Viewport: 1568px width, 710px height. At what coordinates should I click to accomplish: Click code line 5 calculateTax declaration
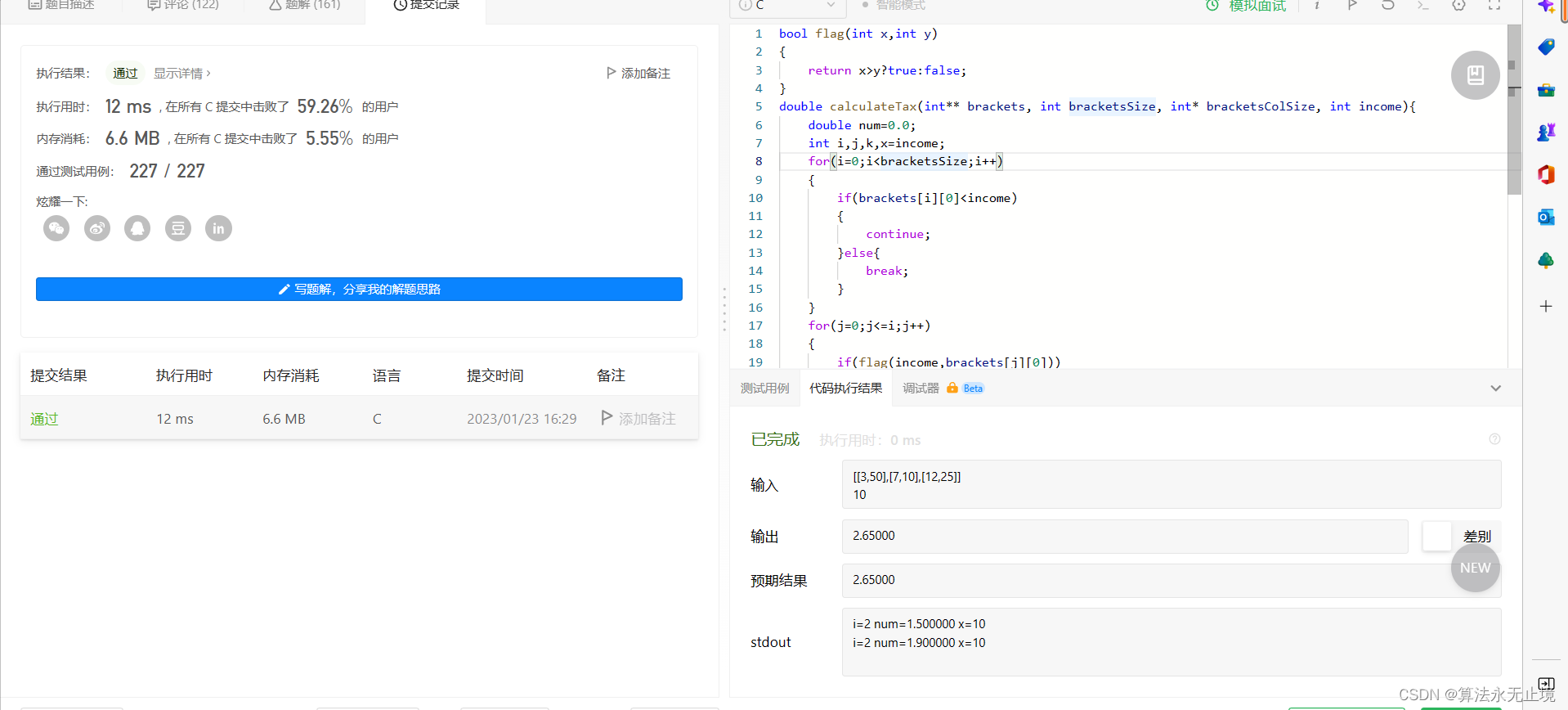[1097, 106]
